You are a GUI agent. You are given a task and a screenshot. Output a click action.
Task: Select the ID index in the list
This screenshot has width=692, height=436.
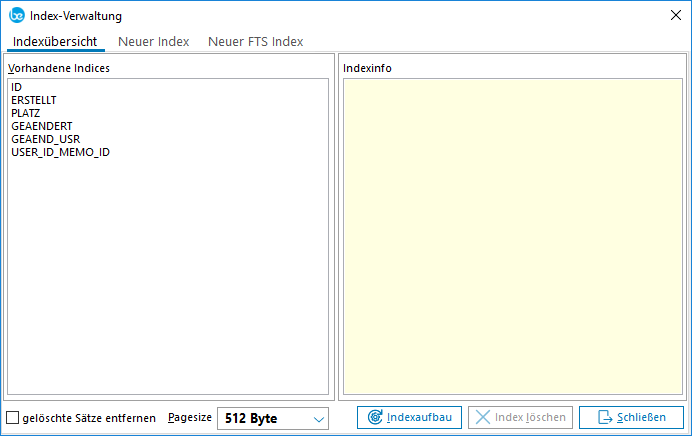click(x=17, y=88)
